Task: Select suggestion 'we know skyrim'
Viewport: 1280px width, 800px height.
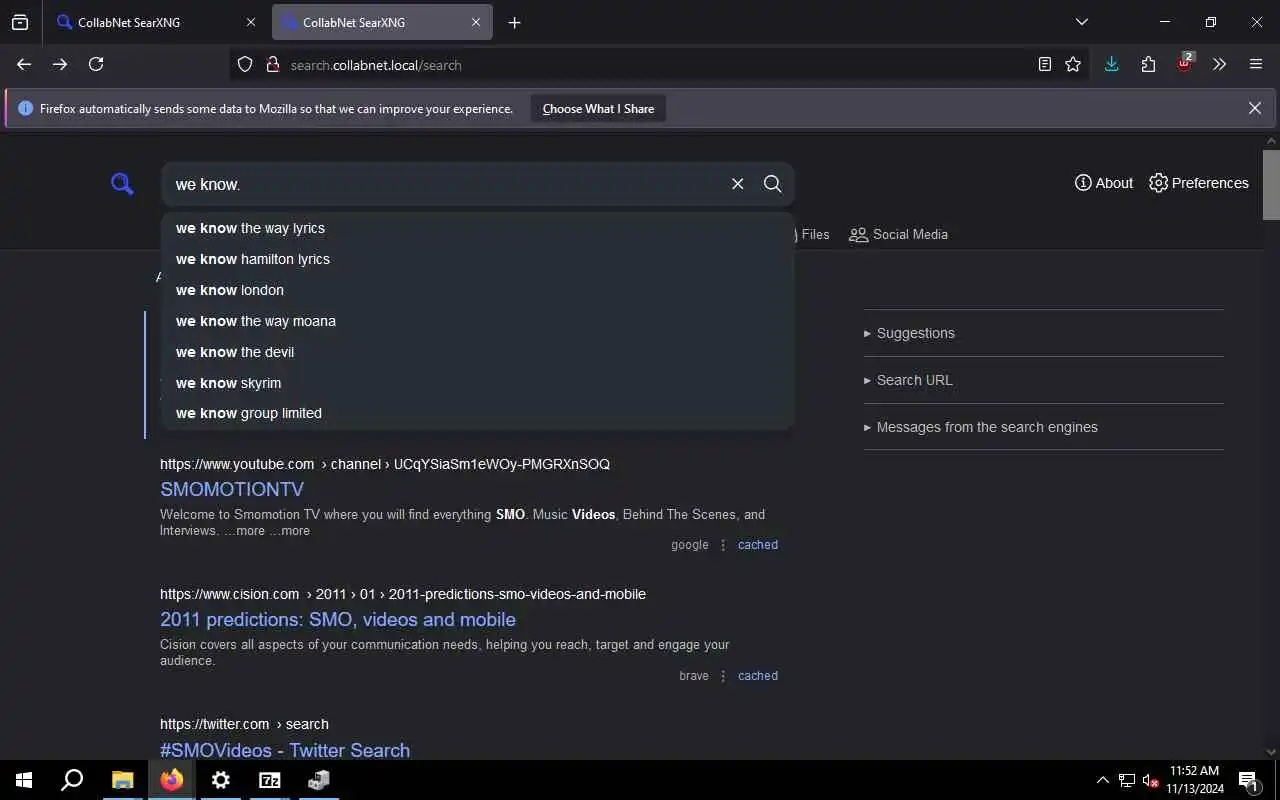Action: coord(478,383)
